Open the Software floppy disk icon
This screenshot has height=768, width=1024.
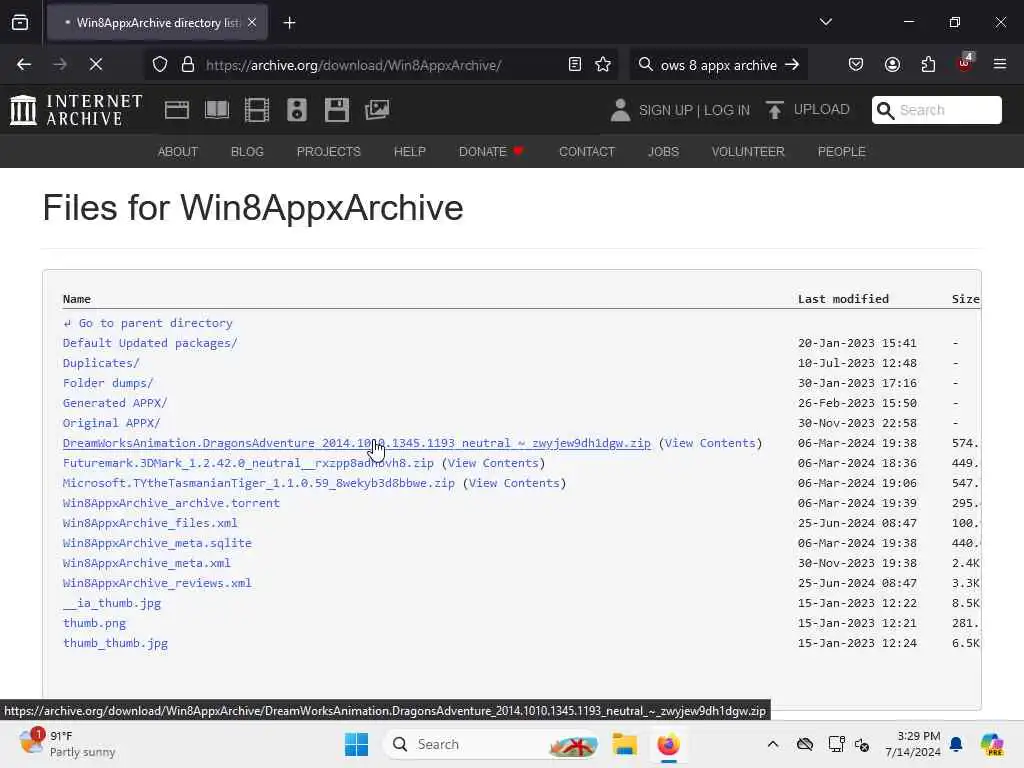[x=337, y=110]
